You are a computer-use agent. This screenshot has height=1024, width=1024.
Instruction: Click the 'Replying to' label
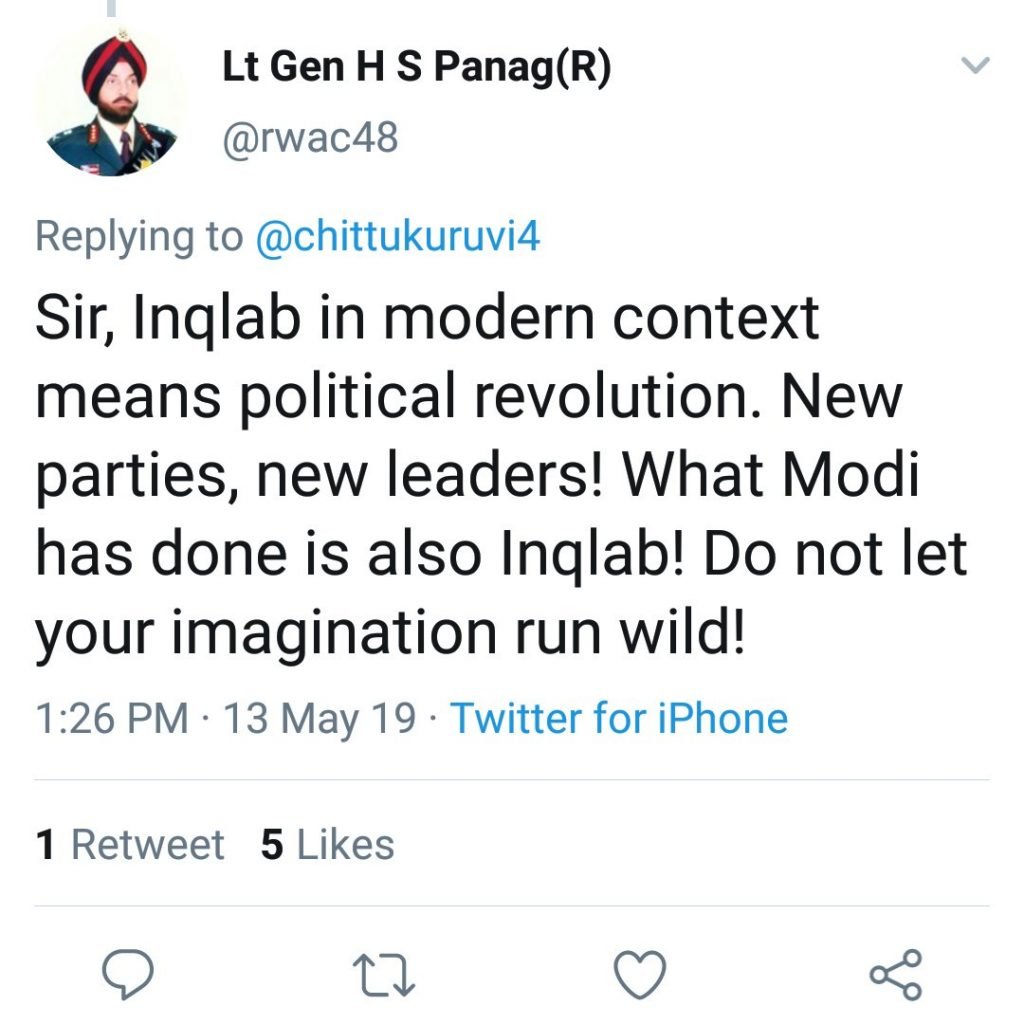pos(139,236)
